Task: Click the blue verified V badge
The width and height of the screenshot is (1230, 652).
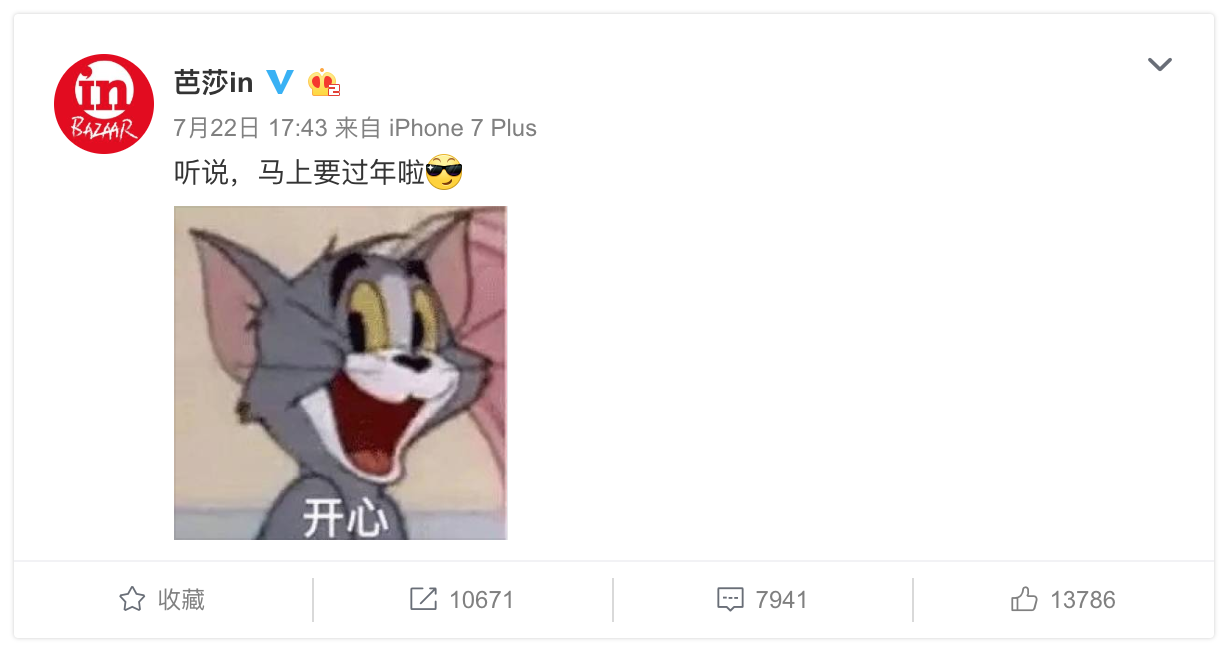Action: [x=280, y=82]
